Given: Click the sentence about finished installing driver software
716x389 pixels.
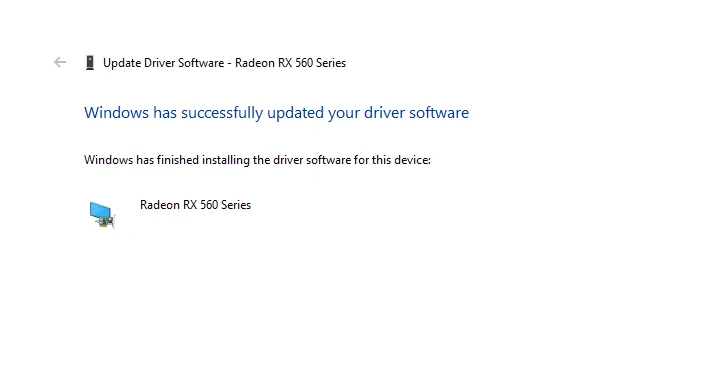Looking at the screenshot, I should (257, 160).
